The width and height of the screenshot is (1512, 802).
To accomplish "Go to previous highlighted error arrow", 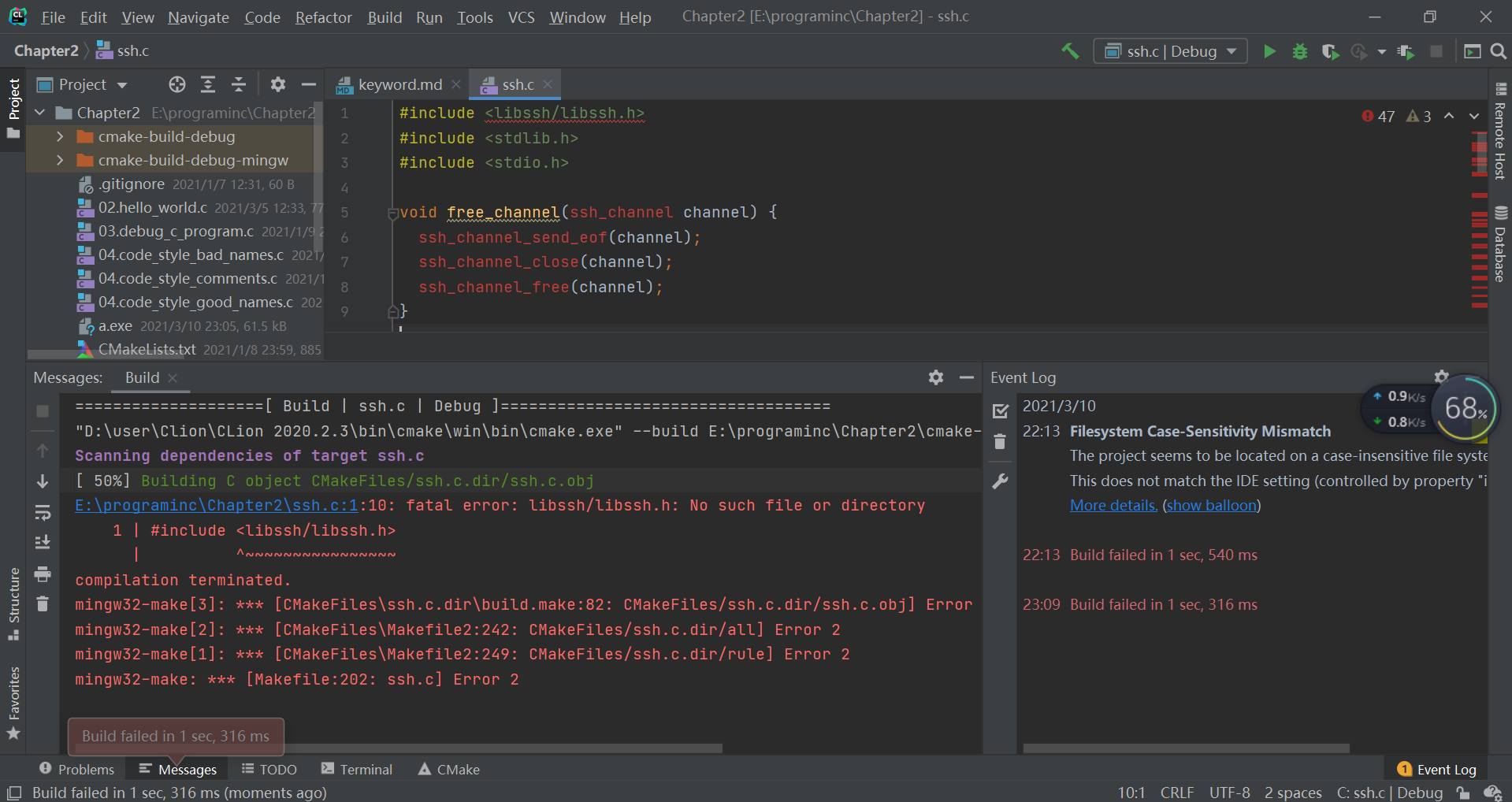I will pyautogui.click(x=1449, y=116).
